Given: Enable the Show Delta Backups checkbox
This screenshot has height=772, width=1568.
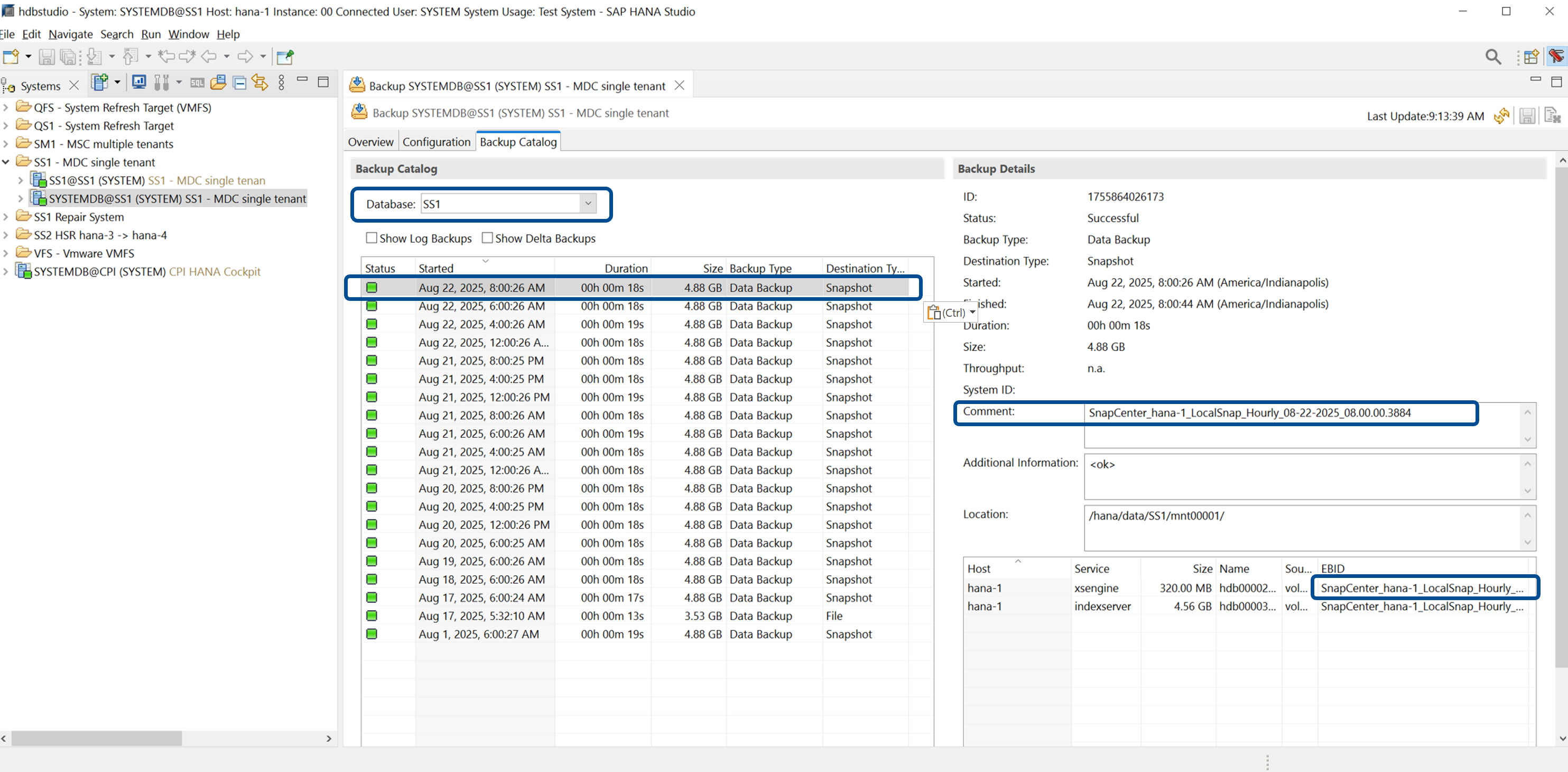Looking at the screenshot, I should point(487,238).
